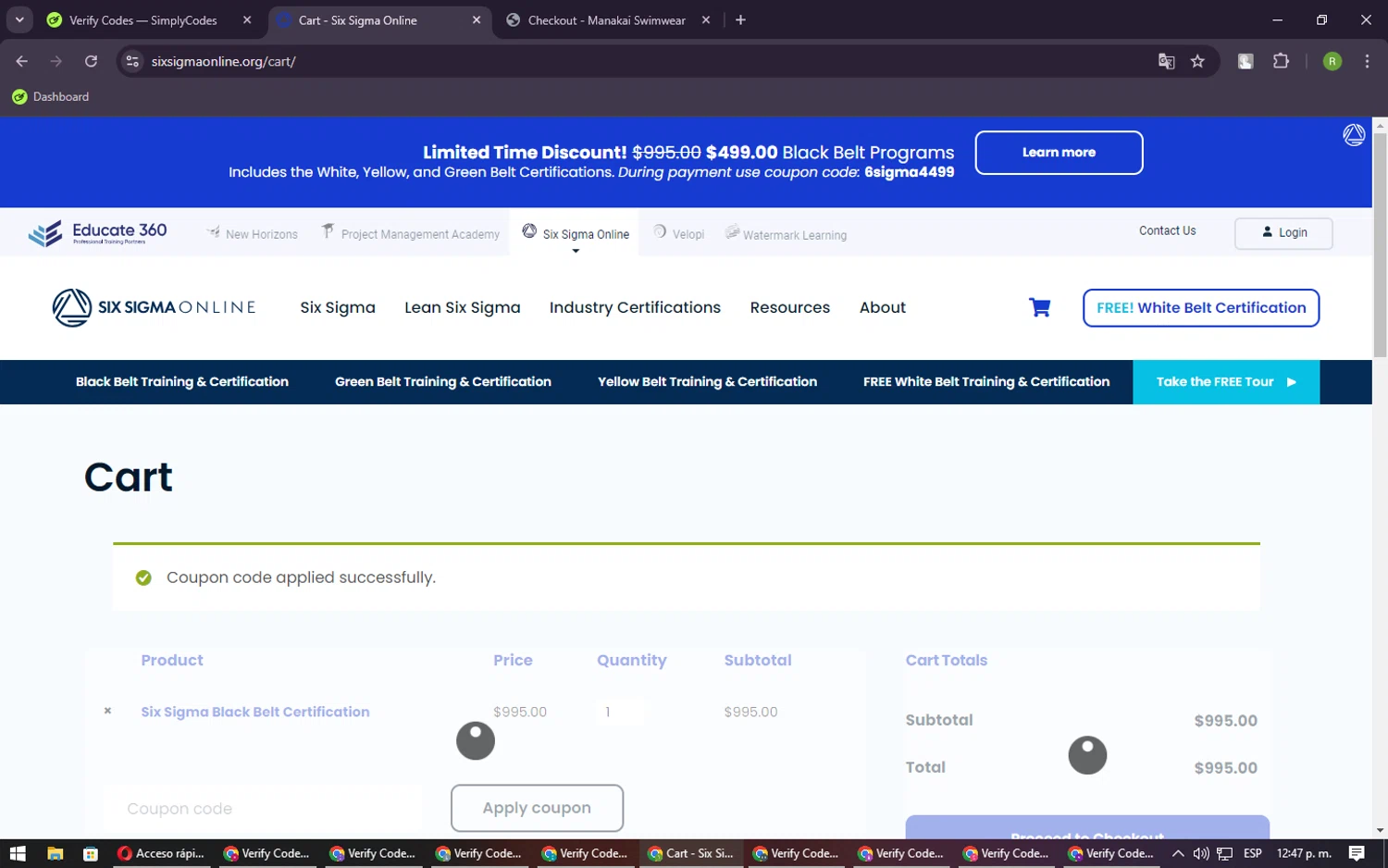Image resolution: width=1388 pixels, height=868 pixels.
Task: Open the taskbar notifications center
Action: [x=1357, y=853]
